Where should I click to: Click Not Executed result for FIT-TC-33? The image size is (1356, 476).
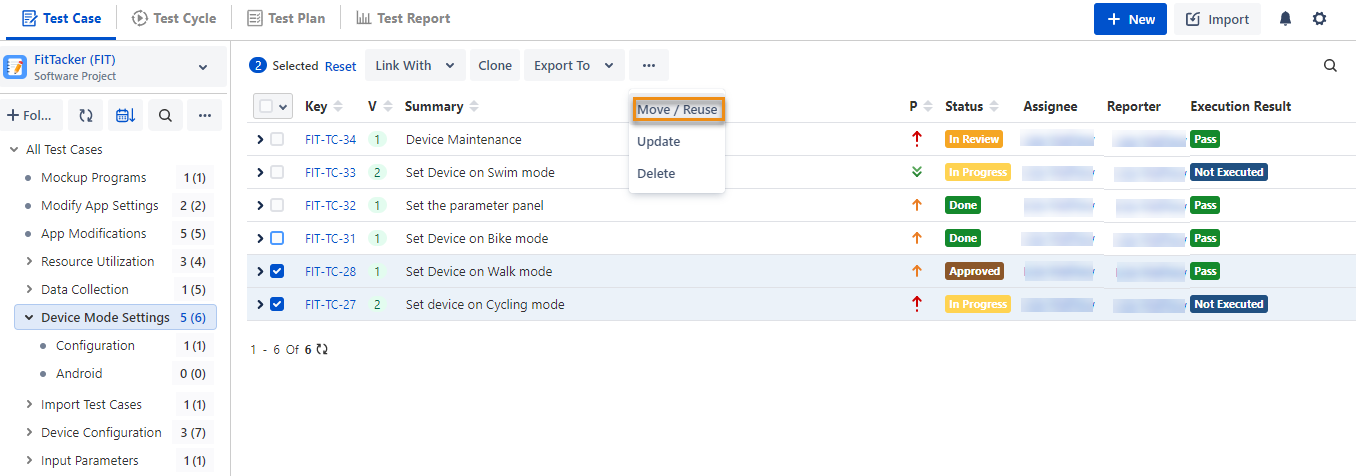tap(1229, 172)
